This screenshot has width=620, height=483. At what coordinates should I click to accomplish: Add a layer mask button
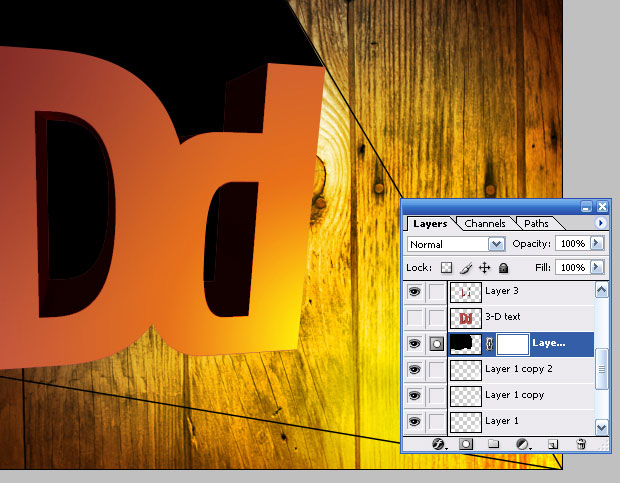pos(466,444)
